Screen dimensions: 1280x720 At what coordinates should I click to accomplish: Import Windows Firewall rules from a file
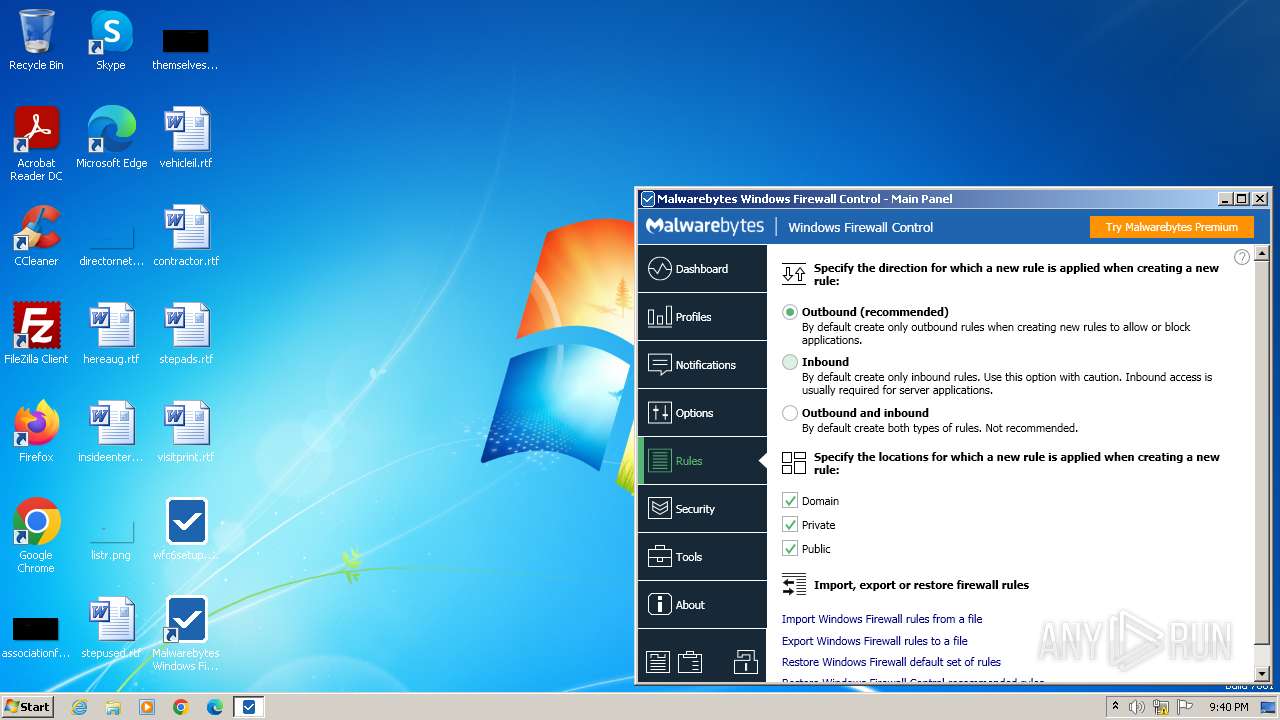coord(882,619)
